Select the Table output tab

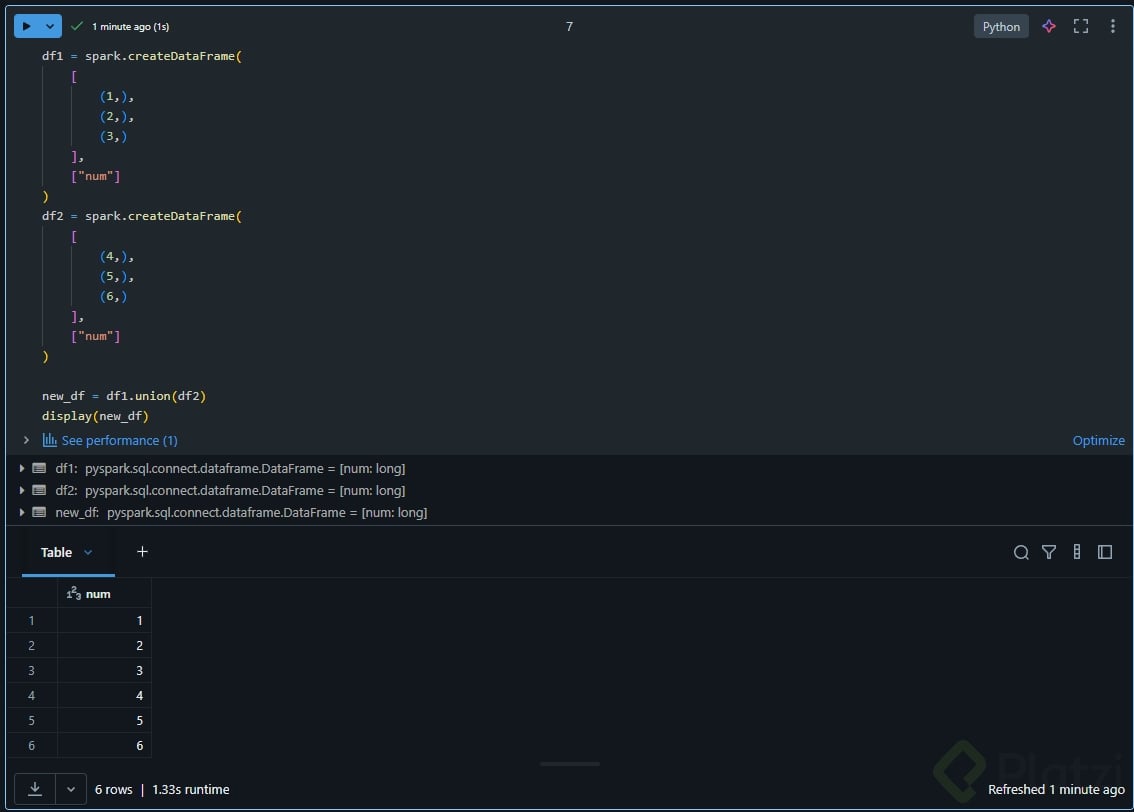56,552
